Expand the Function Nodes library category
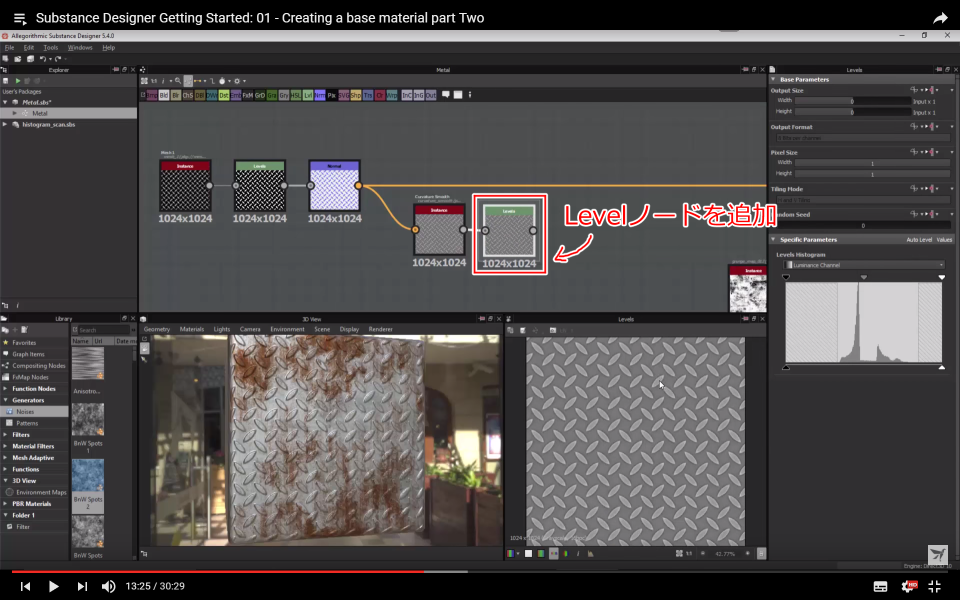 [6, 389]
